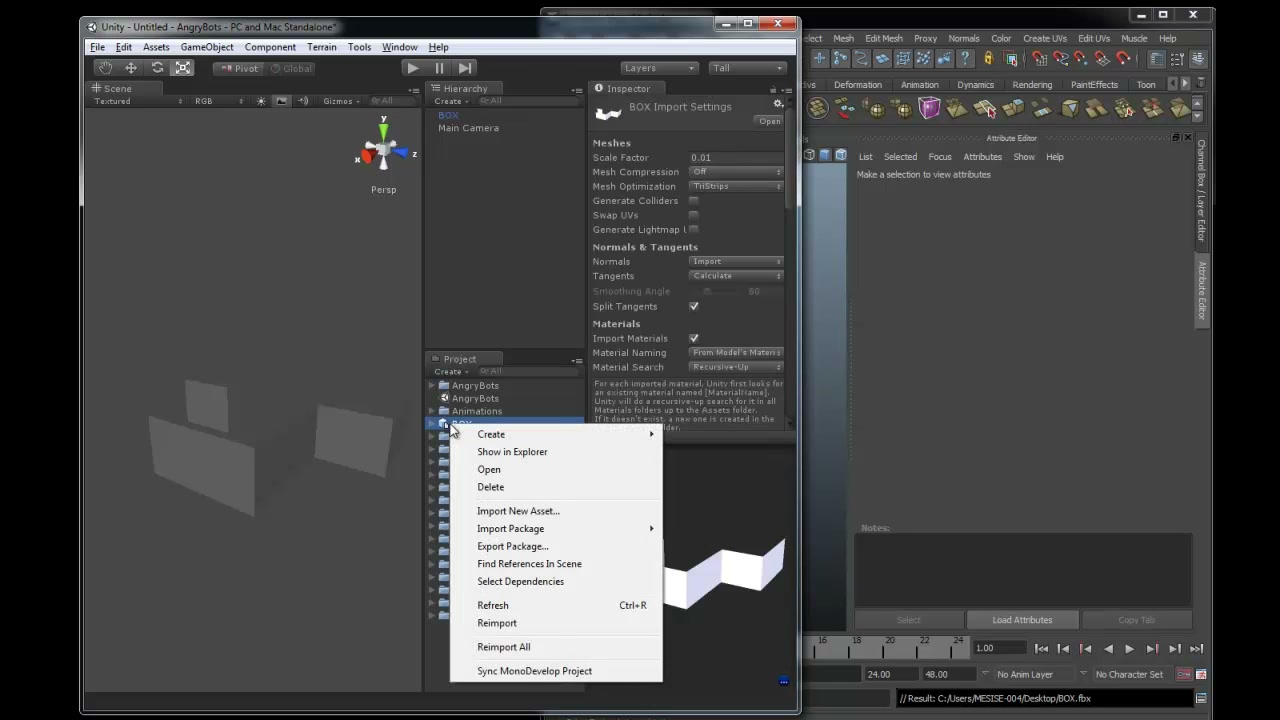This screenshot has width=1280, height=720.
Task: Click Load Attributes button in Maya
Action: tap(1022, 620)
